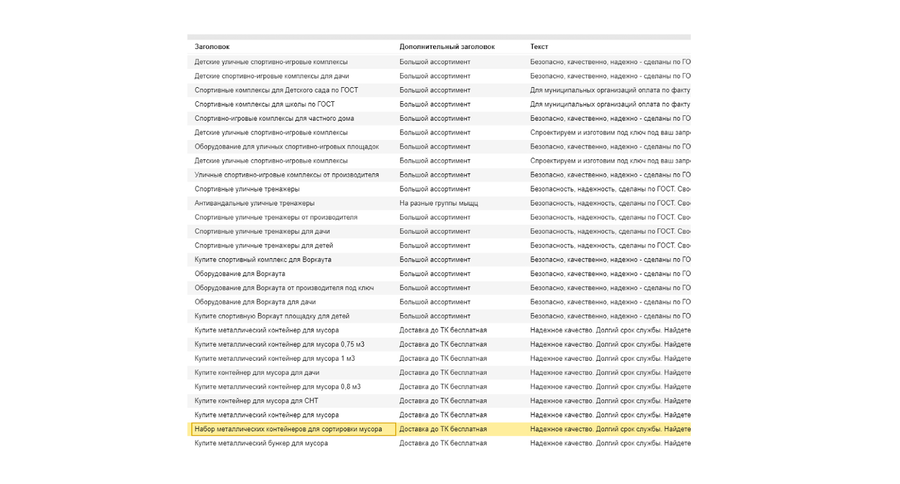The height and width of the screenshot is (484, 900).
Task: Select the Купите контейнер для мусора для СНТ row
Action: pos(439,401)
